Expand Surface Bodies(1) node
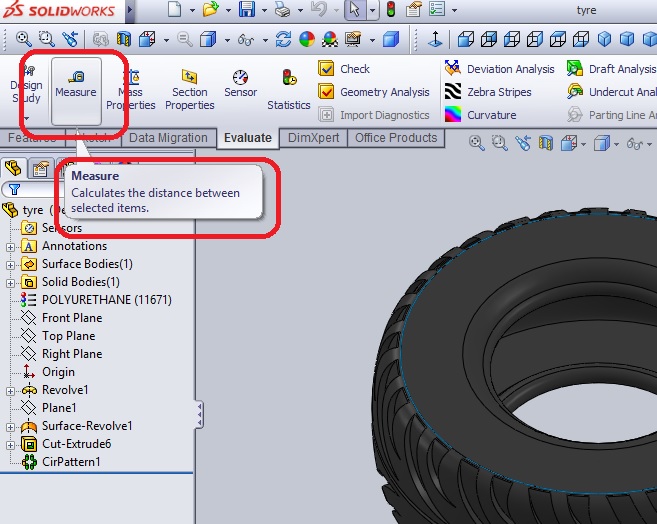 pos(10,265)
